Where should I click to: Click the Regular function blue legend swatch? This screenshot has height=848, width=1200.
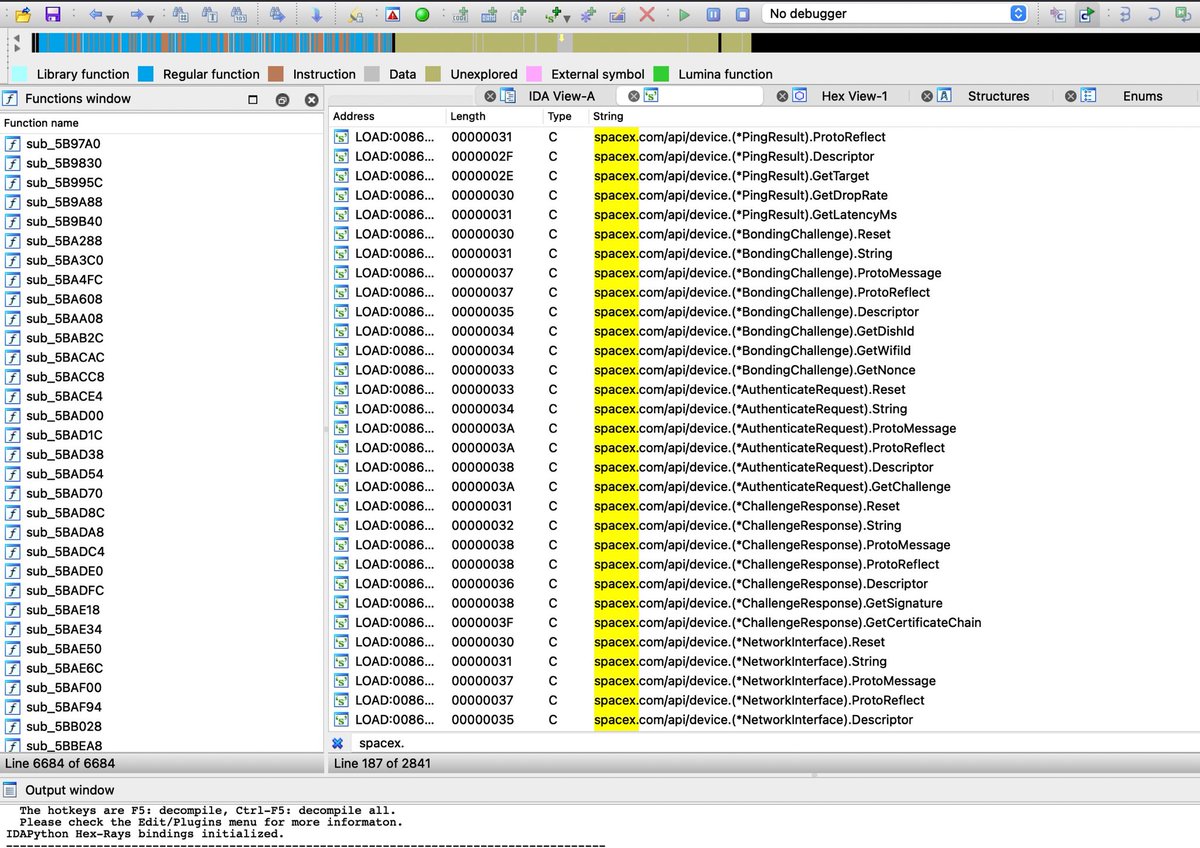pyautogui.click(x=146, y=74)
